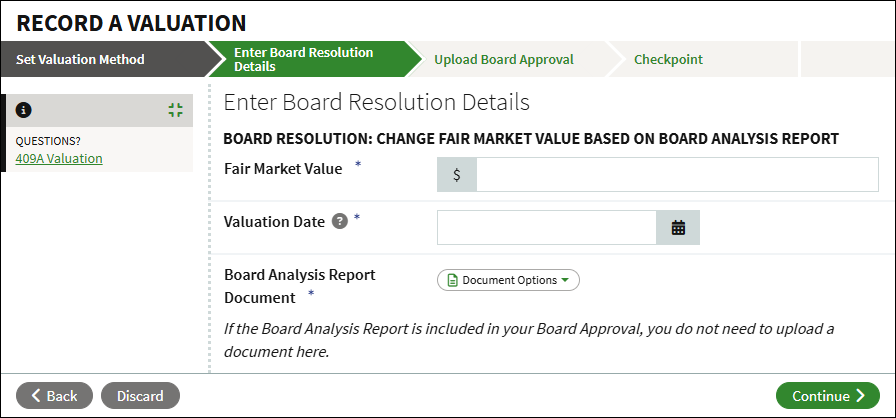The height and width of the screenshot is (418, 896).
Task: Click the dollar sign prefix on Fair Market Value
Action: pyautogui.click(x=457, y=175)
